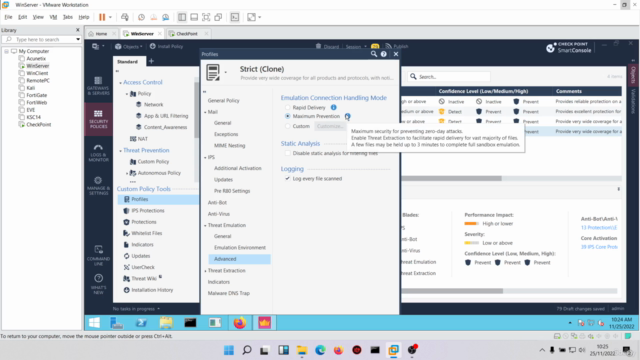Click profiles table horizontal scrollbar
640x360 pixels.
451,178
